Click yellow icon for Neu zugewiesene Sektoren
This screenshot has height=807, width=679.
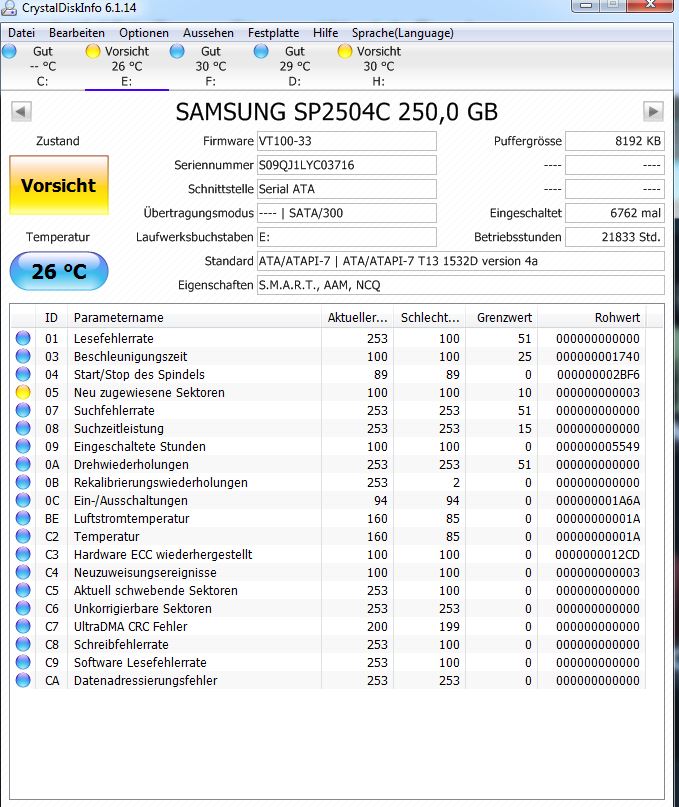click(23, 392)
